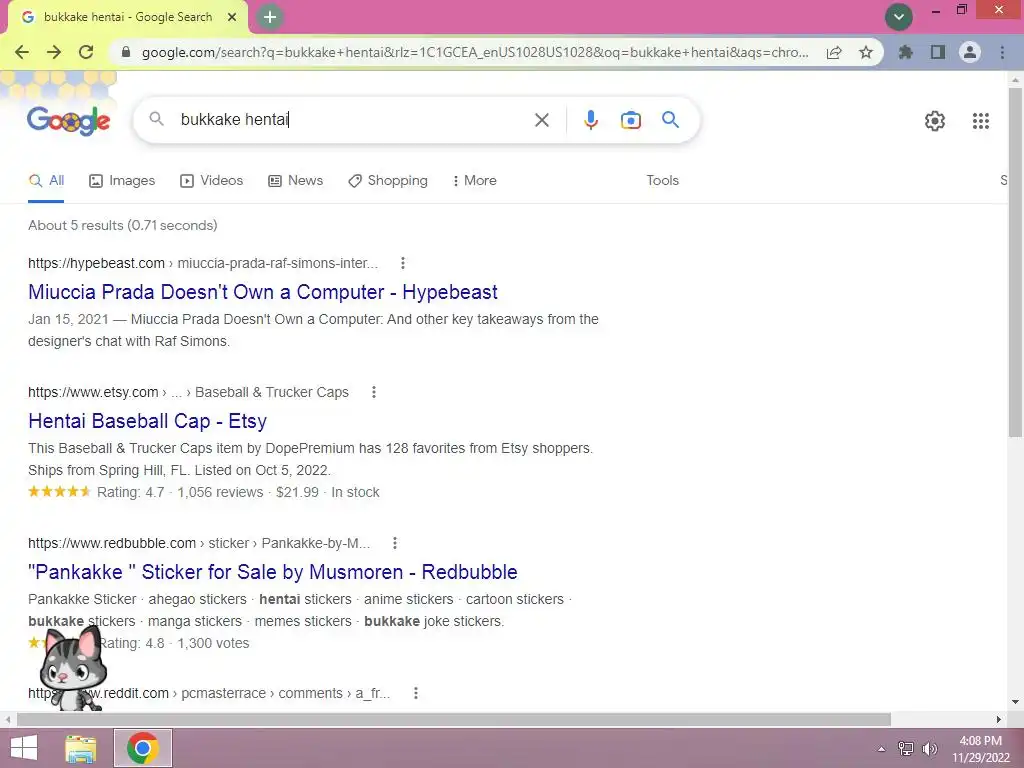
Task: Go back using the browser back arrow
Action: pyautogui.click(x=22, y=52)
